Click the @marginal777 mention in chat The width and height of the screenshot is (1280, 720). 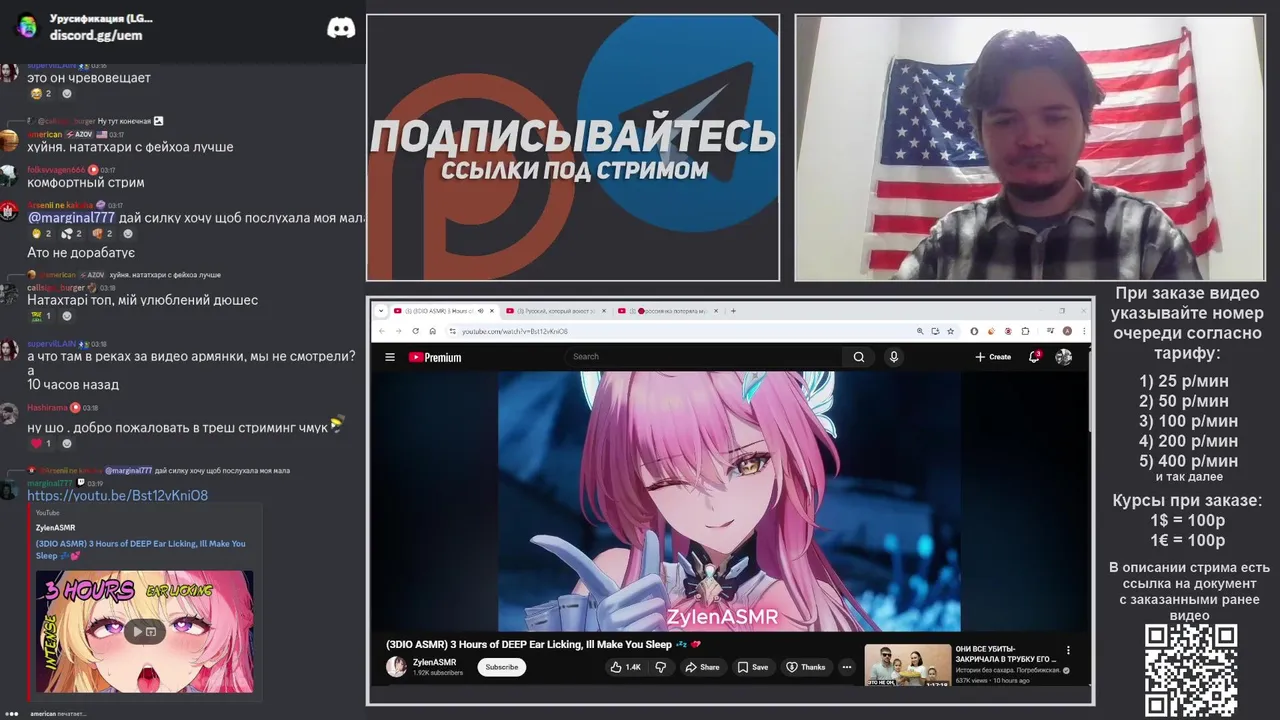(71, 218)
